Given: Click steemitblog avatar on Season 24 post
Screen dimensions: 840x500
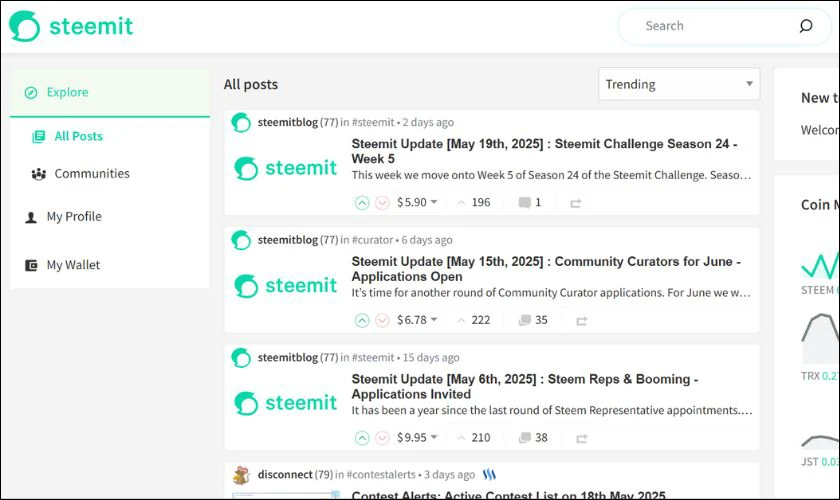Looking at the screenshot, I should 241,122.
